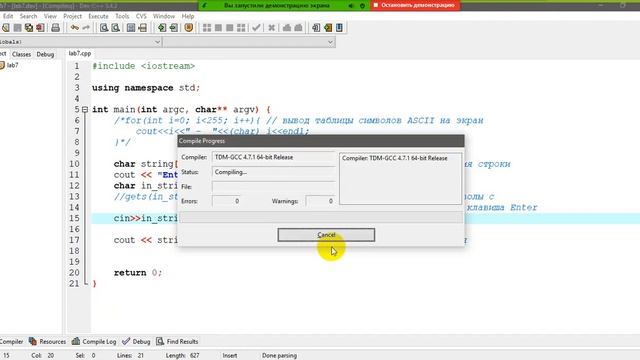
Task: Open the globals scope dropdown
Action: point(158,42)
